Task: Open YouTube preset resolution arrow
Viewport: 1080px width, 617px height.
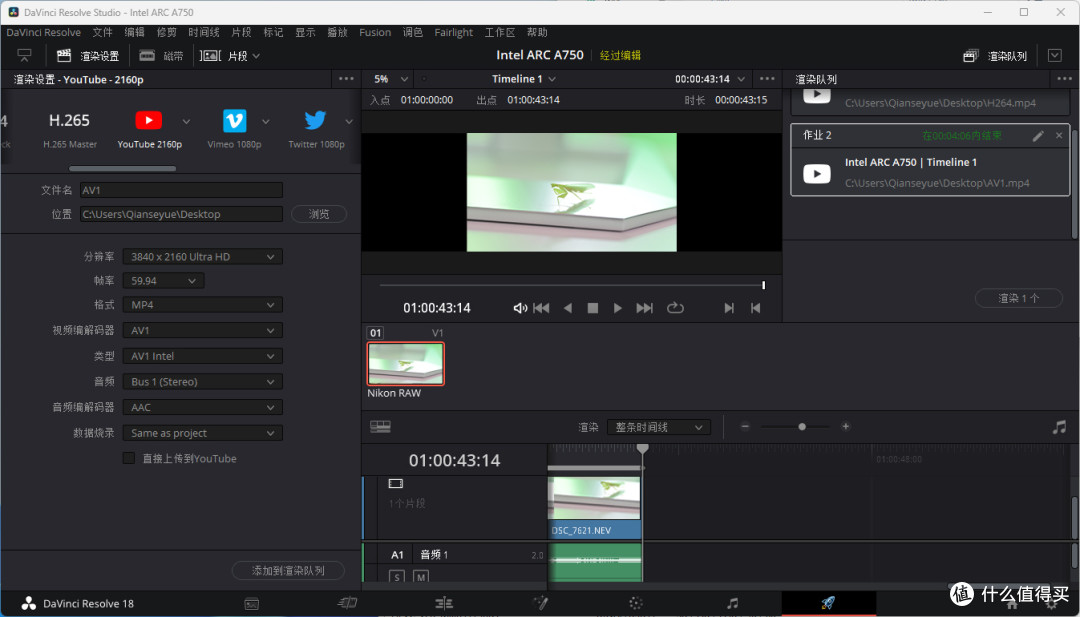Action: (x=186, y=121)
